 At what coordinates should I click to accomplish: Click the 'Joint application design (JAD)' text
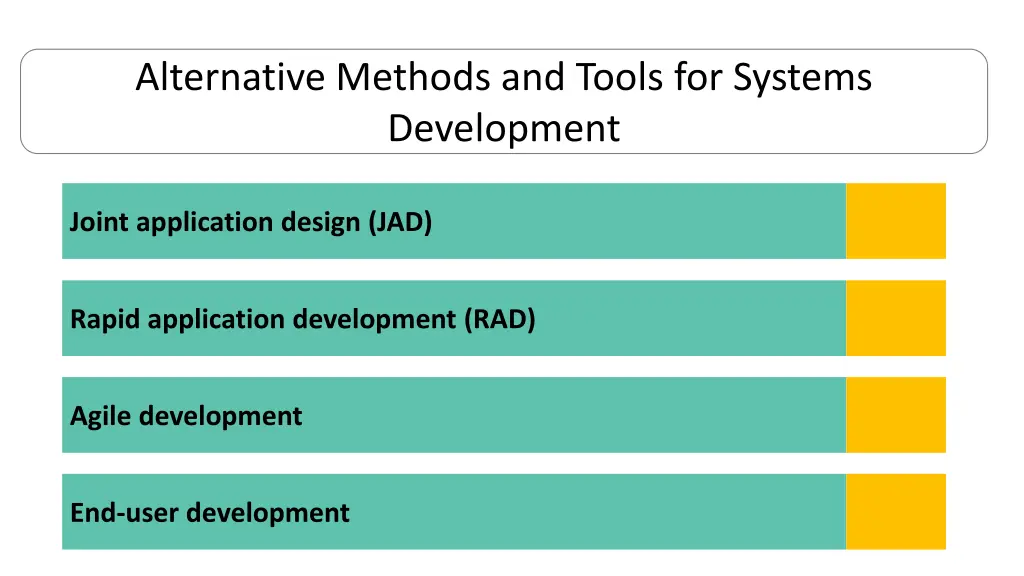251,222
